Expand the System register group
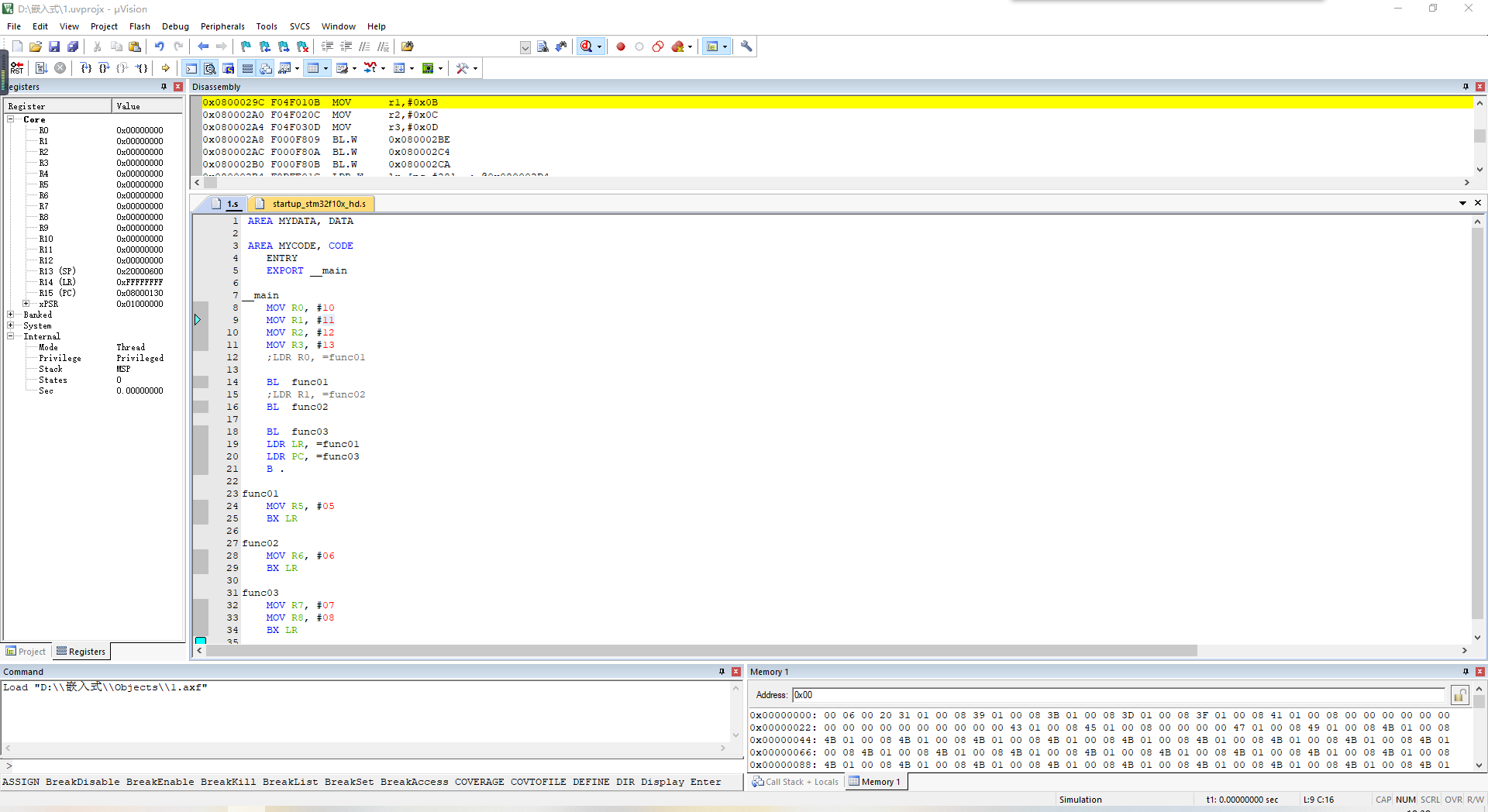The height and width of the screenshot is (812, 1488). click(11, 325)
